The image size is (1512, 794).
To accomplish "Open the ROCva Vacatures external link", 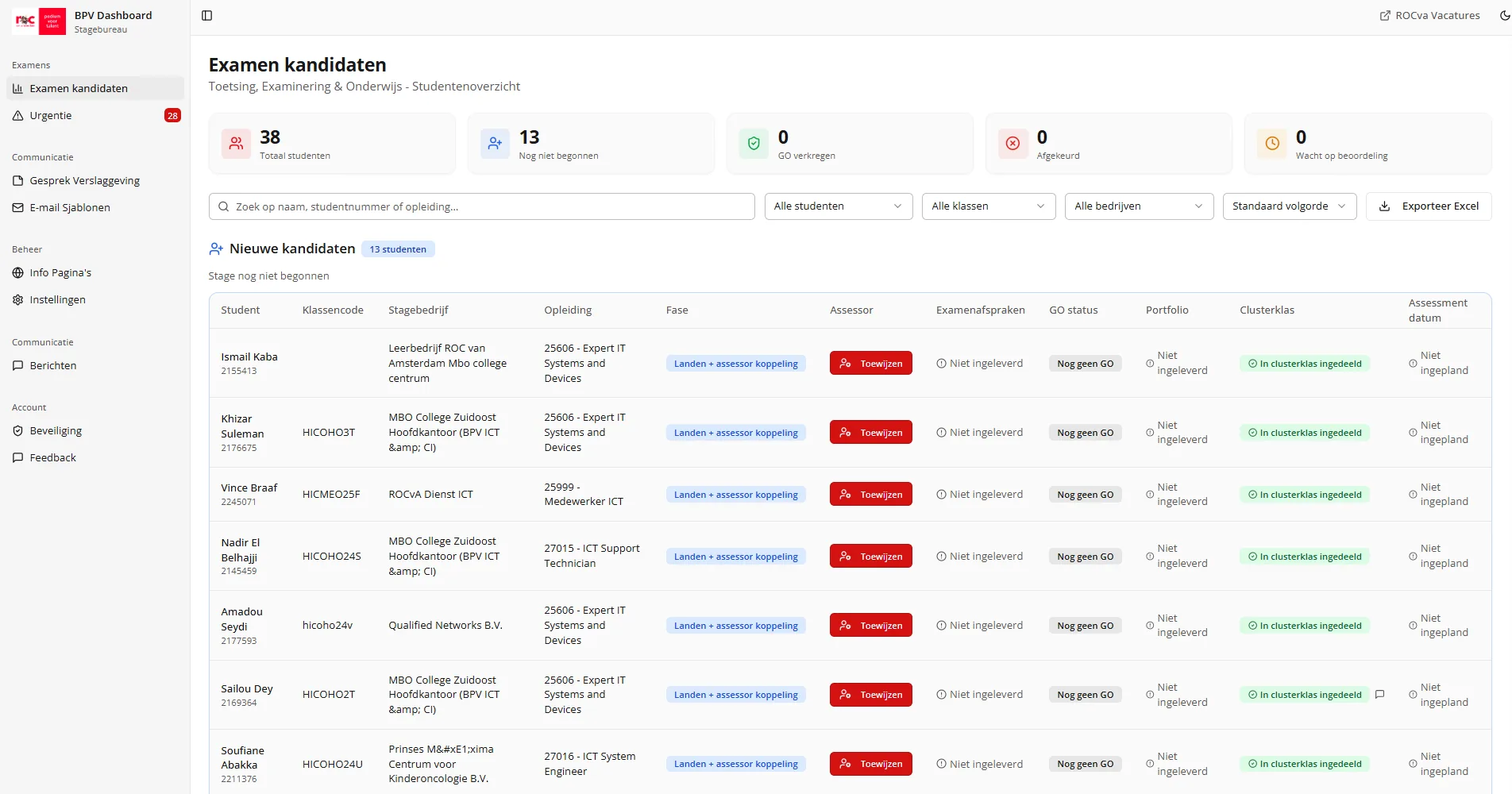I will [1429, 16].
